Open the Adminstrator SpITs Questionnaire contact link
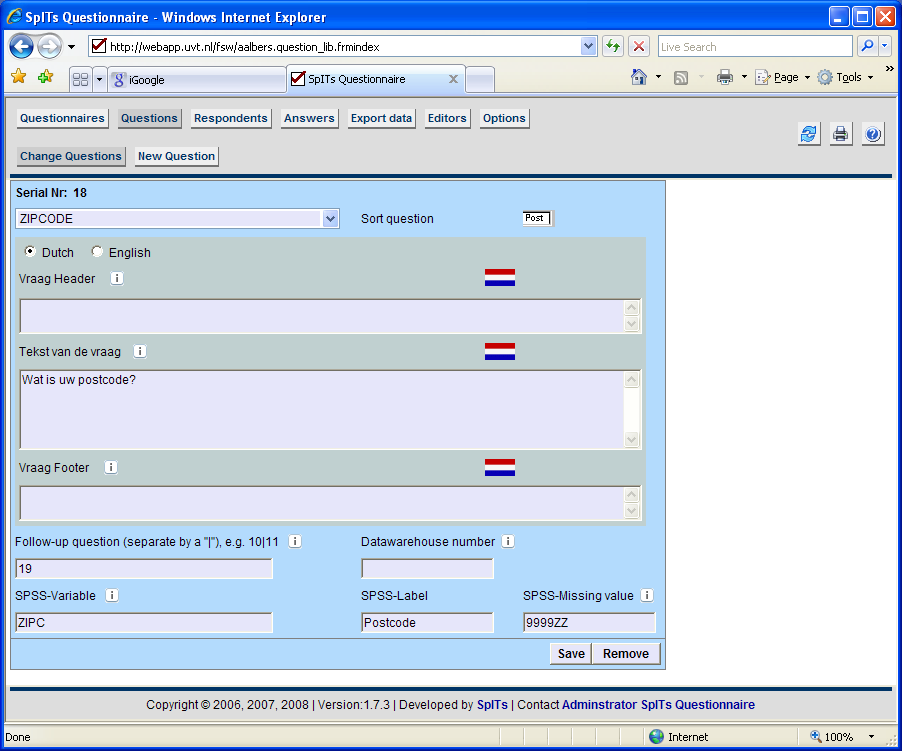 pyautogui.click(x=658, y=704)
